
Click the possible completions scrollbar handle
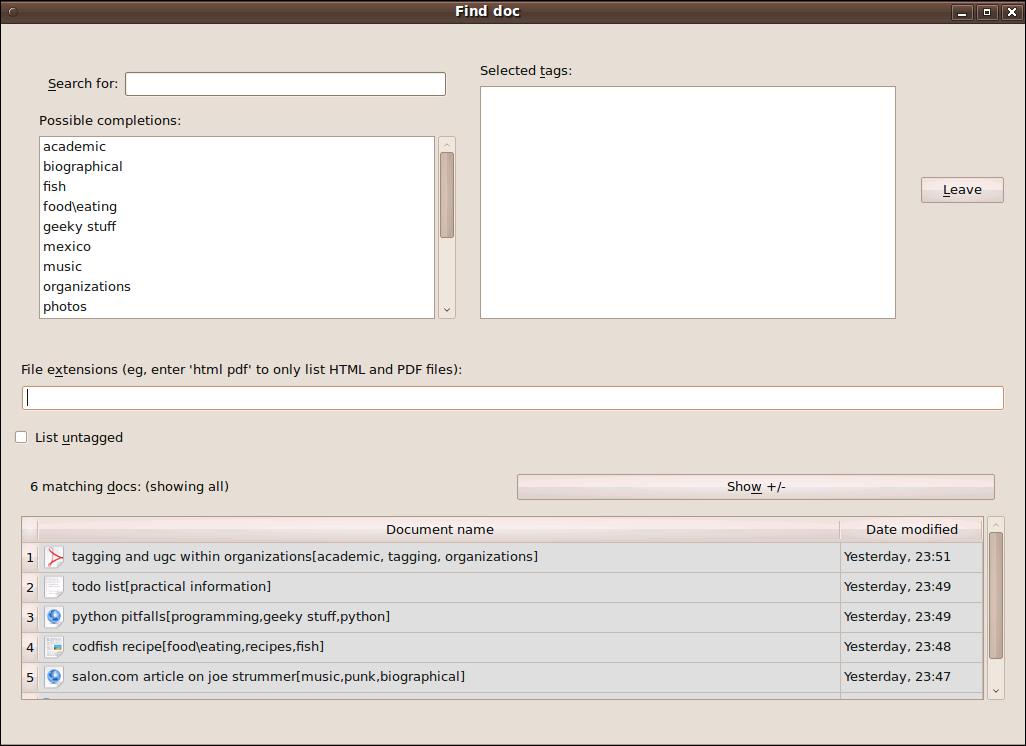click(447, 194)
